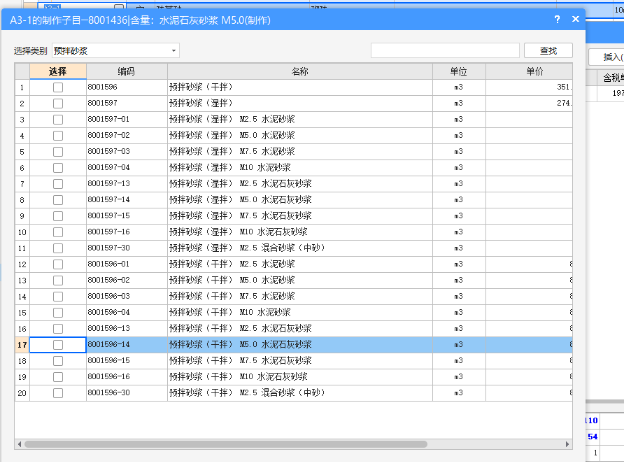
Task: Click the scrollbar right arrow
Action: click(x=567, y=444)
